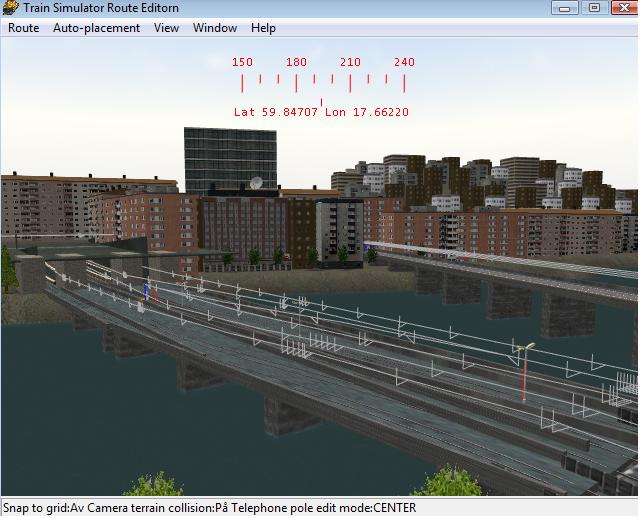Minimize the Route Editor window
The height and width of the screenshot is (518, 640).
pos(564,7)
